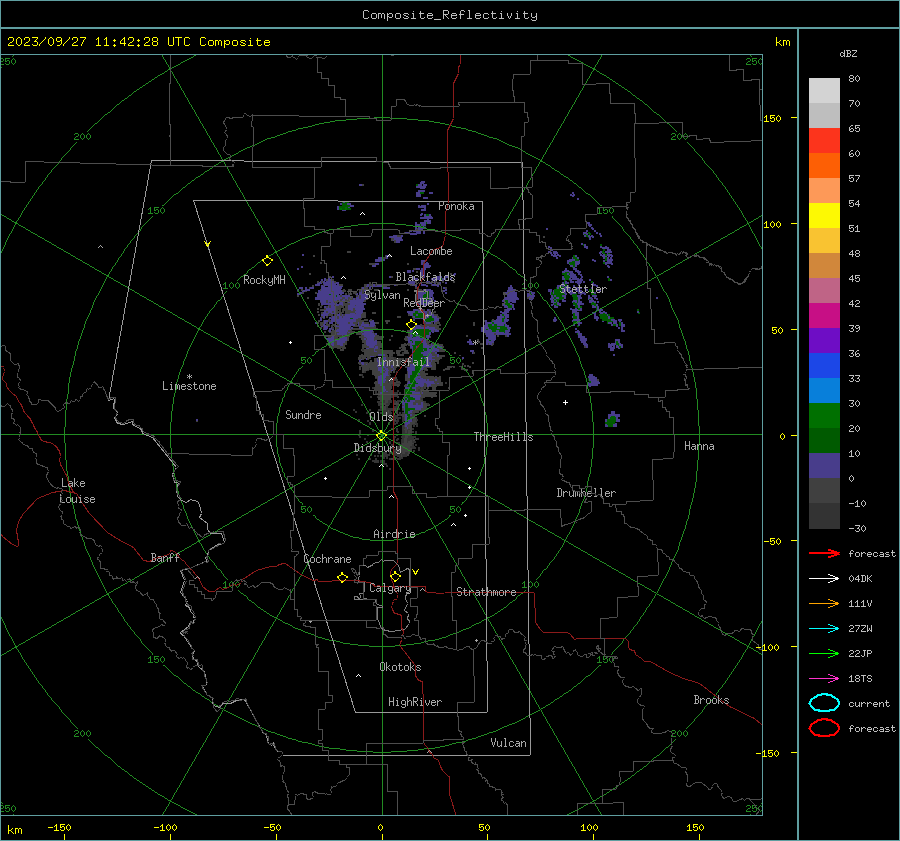This screenshot has width=900, height=841.
Task: Select the Airdrie label
Action: point(394,534)
